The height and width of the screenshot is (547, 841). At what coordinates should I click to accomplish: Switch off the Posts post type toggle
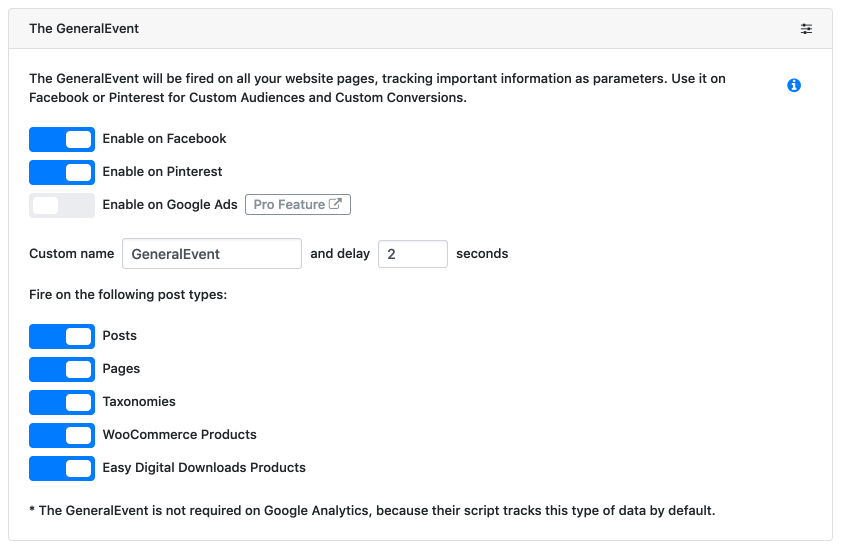(62, 336)
